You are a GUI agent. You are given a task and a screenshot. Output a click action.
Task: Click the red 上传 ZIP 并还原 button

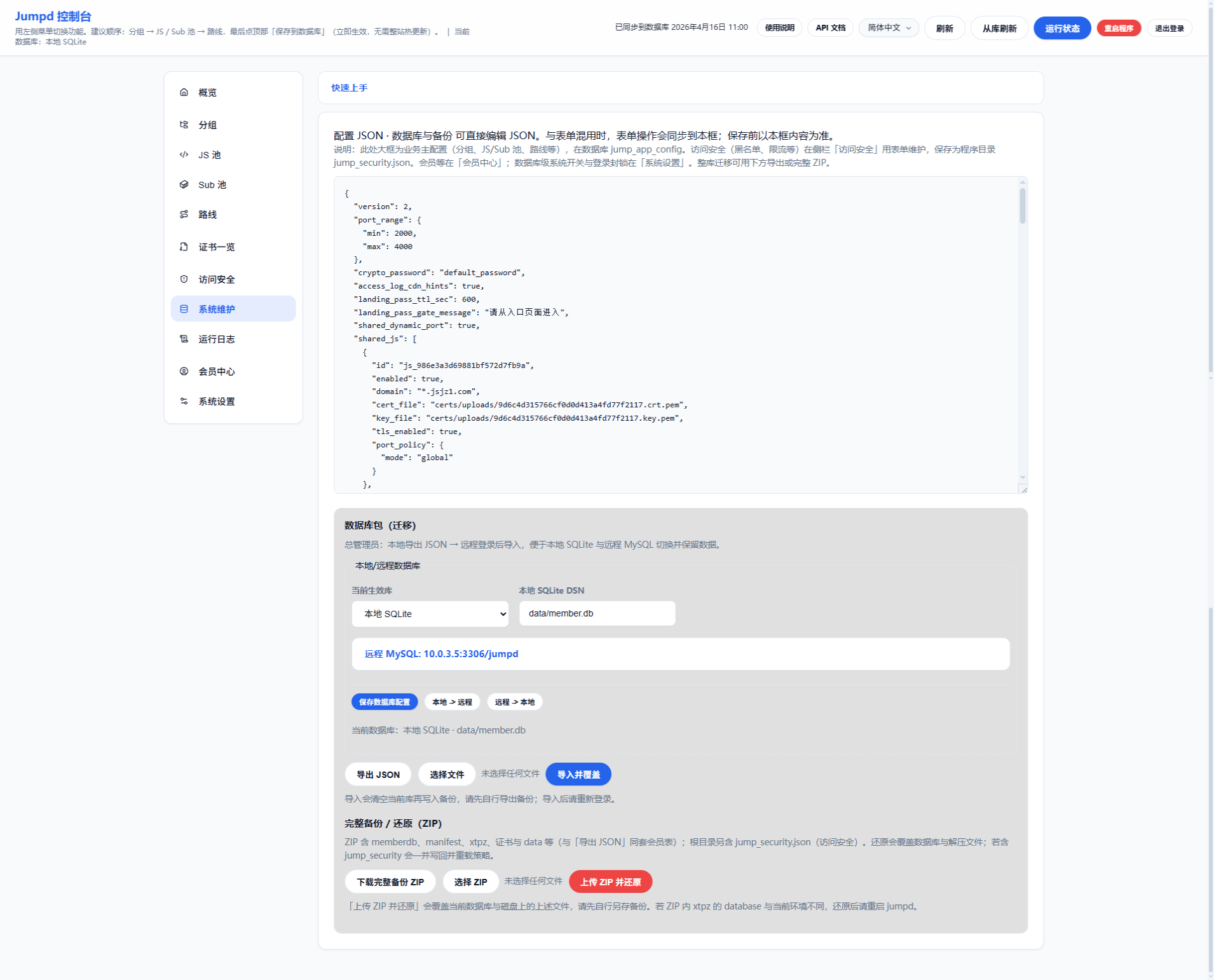tap(610, 882)
